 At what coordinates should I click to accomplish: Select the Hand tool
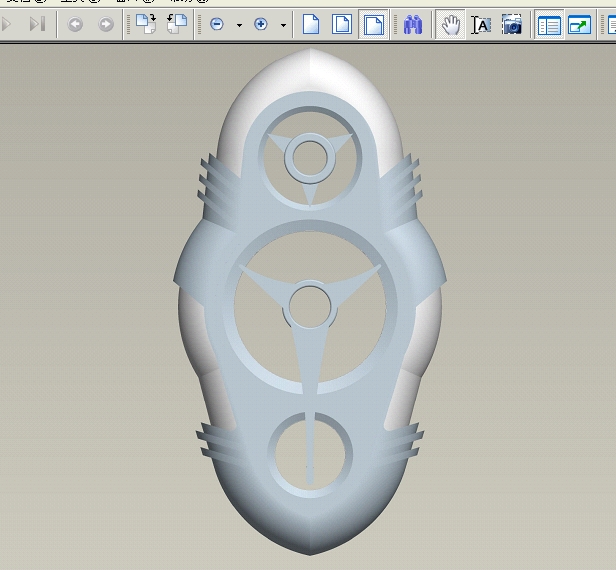451,25
